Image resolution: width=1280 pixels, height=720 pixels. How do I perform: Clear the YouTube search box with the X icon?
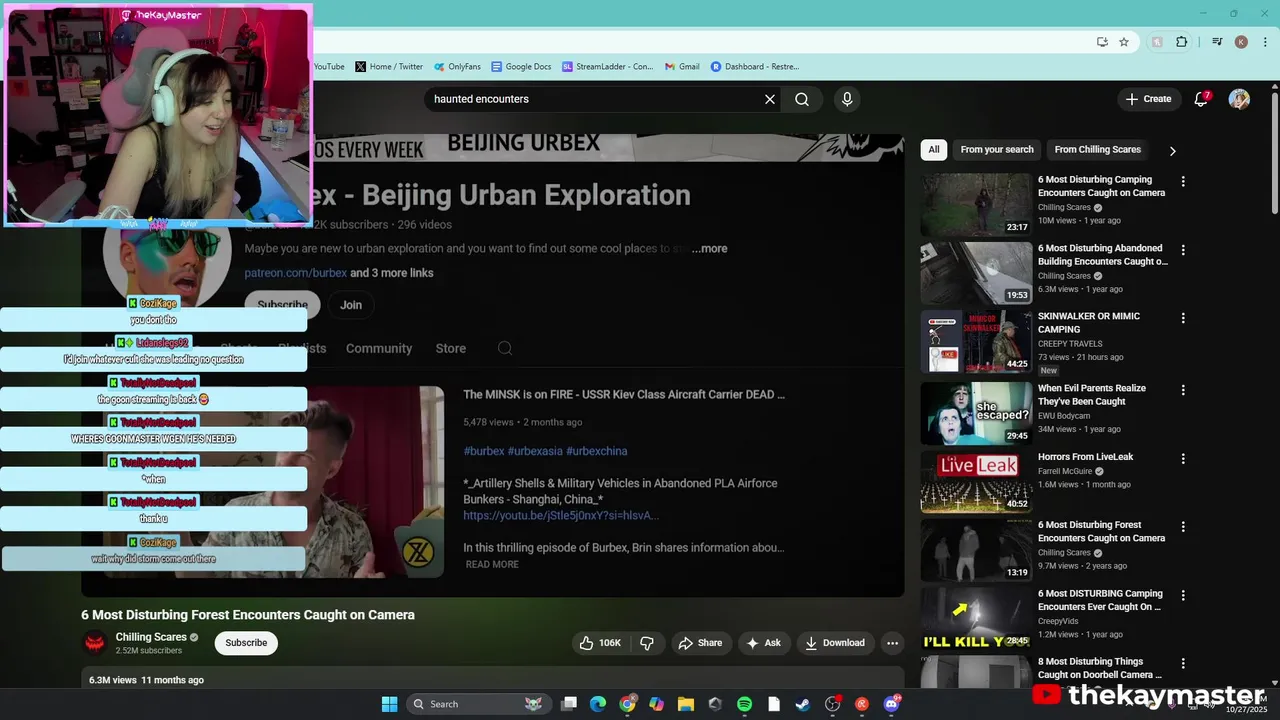(x=770, y=99)
